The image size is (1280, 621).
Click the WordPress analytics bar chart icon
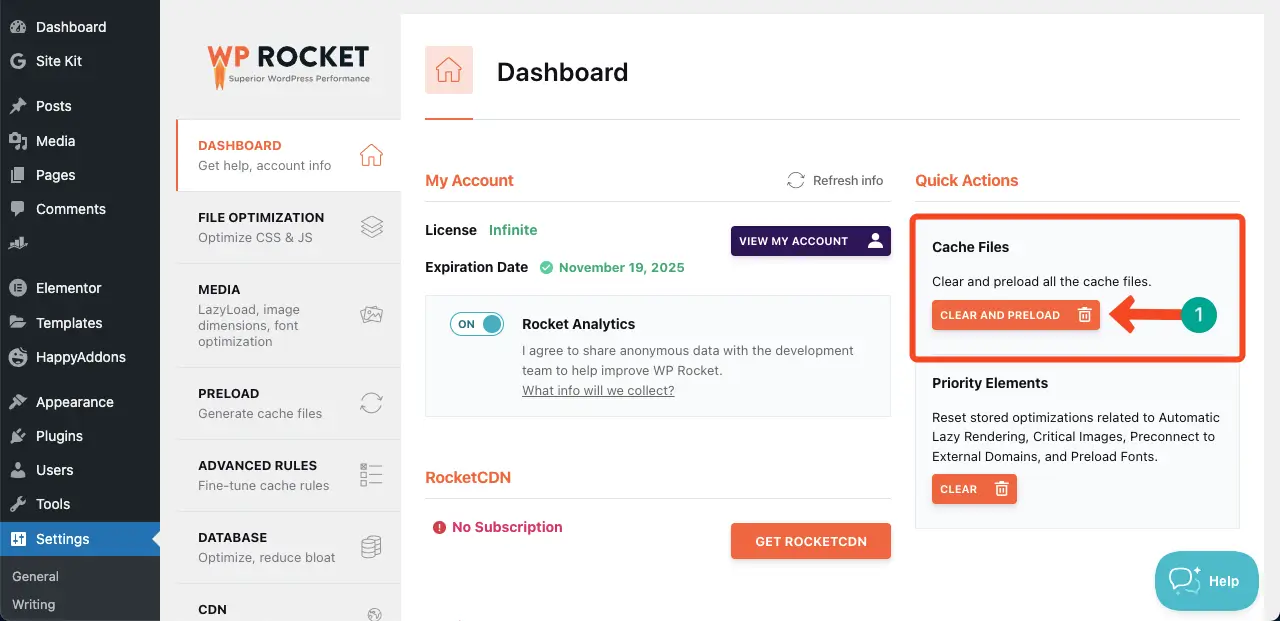18,243
